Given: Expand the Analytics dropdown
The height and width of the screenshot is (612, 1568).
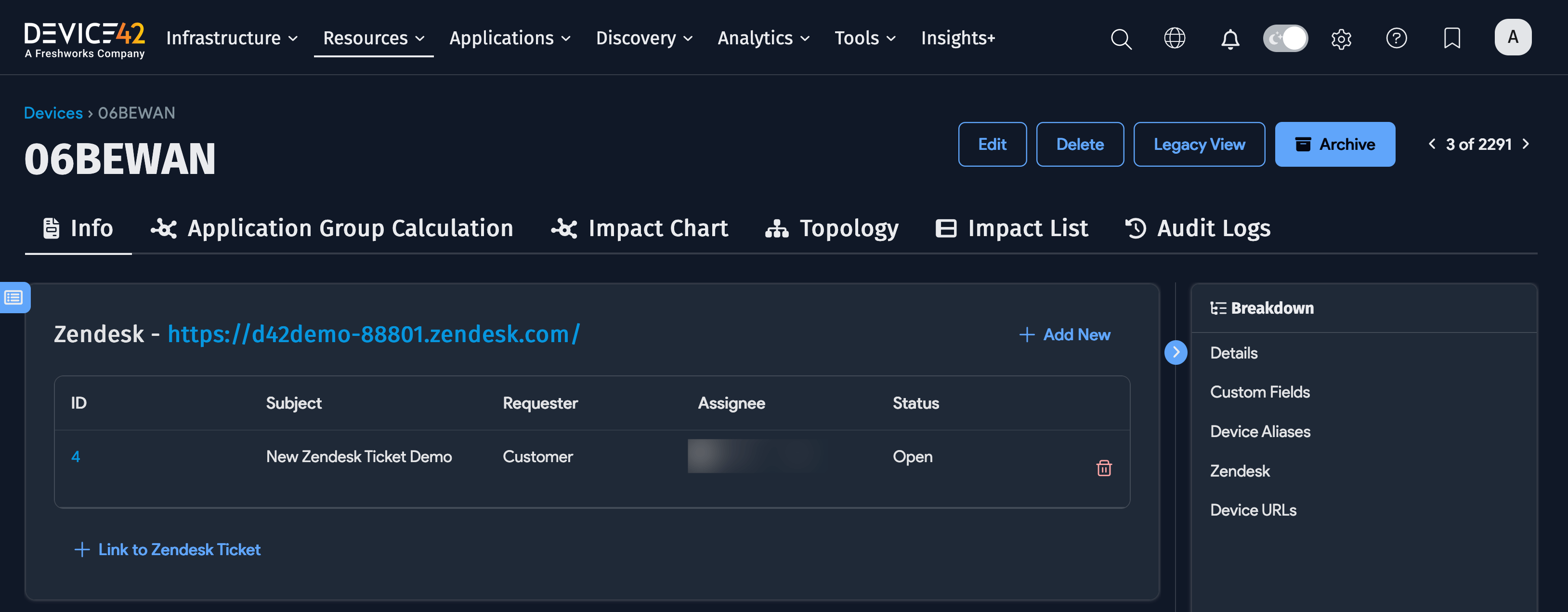Looking at the screenshot, I should click(x=763, y=39).
